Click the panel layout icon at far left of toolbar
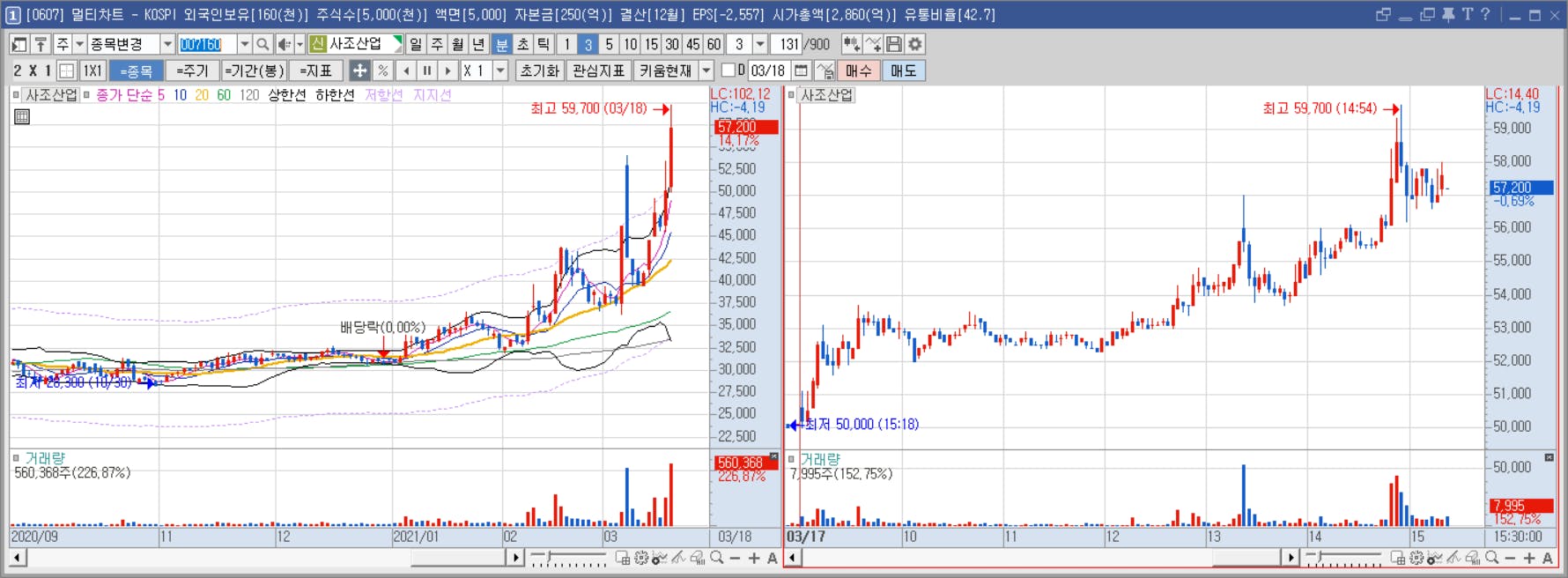 19,44
